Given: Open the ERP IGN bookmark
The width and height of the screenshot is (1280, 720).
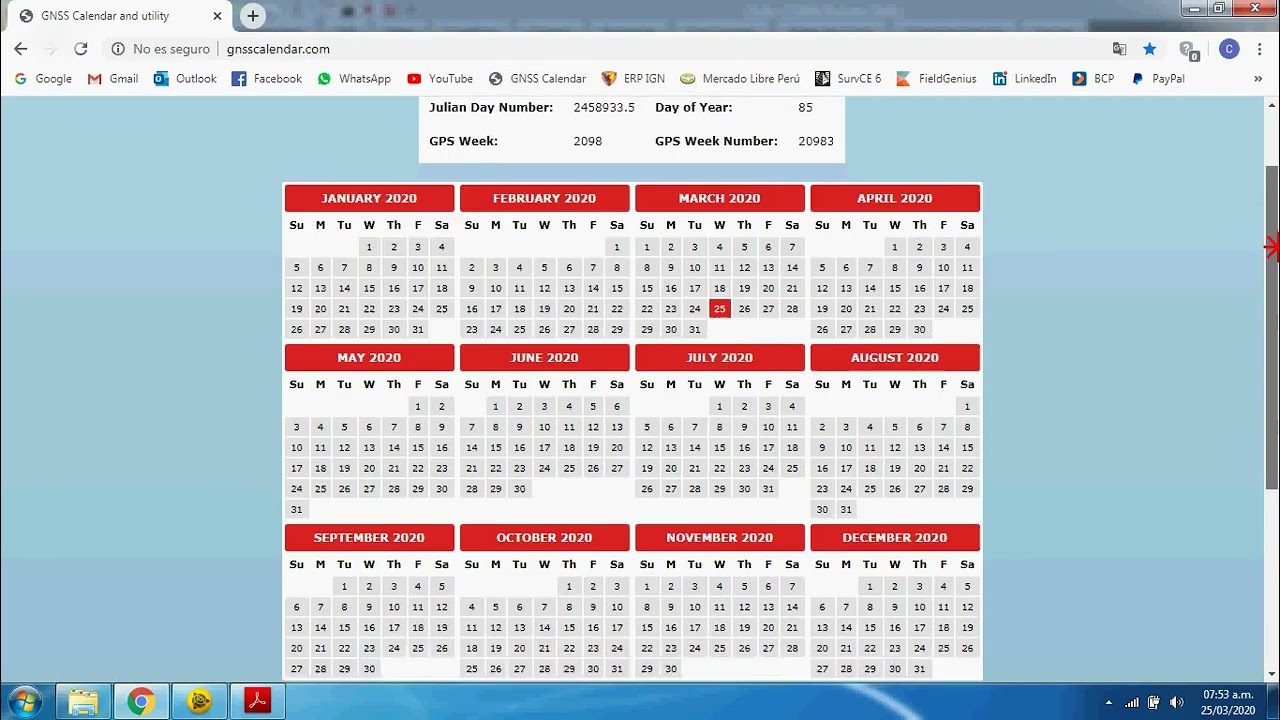Looking at the screenshot, I should coord(633,78).
